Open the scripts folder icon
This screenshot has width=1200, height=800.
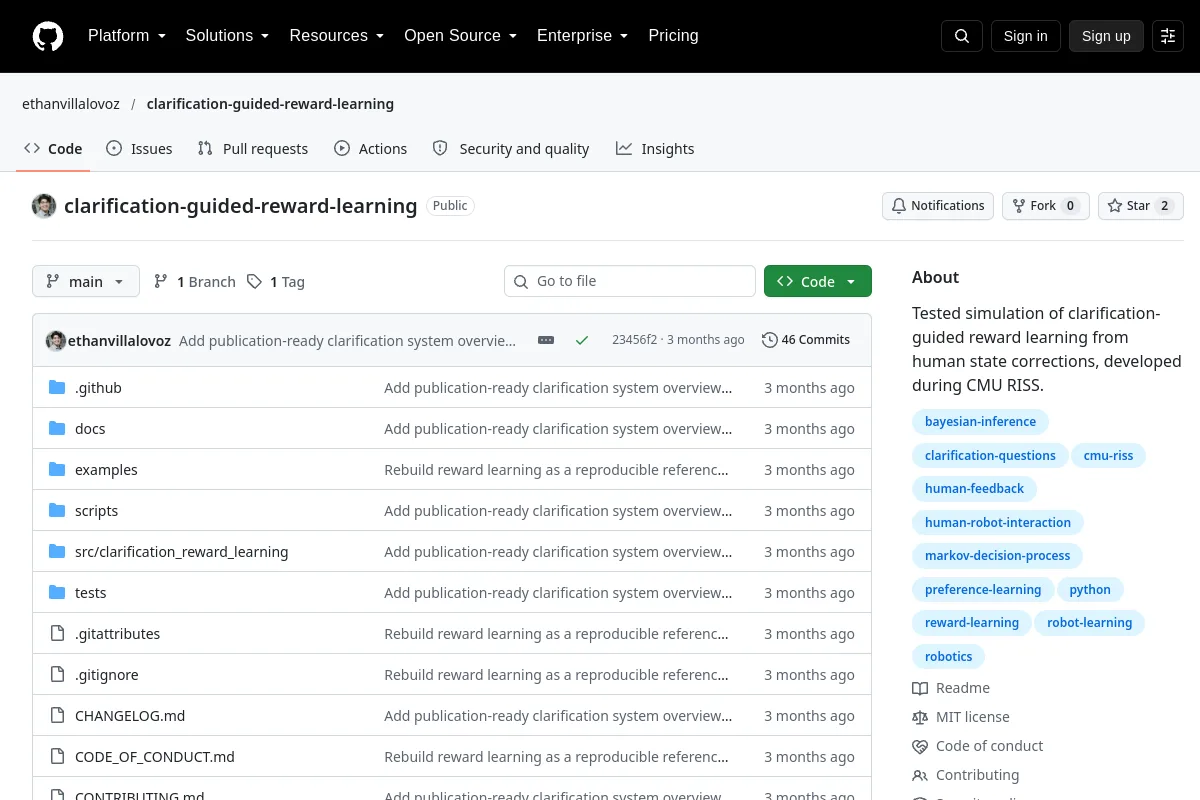[57, 511]
